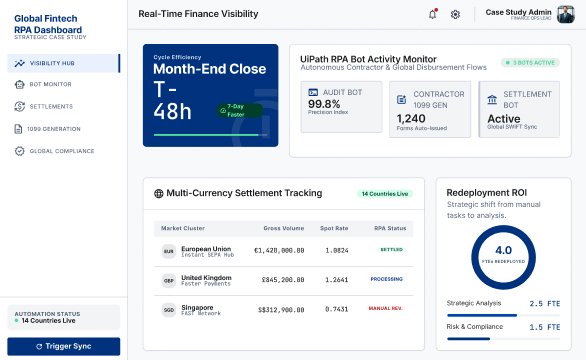Click the Spot Rate column header
The image size is (586, 360).
tap(334, 228)
